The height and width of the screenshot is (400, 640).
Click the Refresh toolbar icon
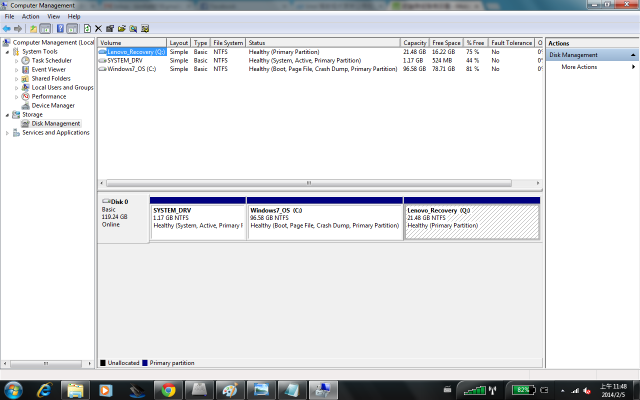click(87, 29)
